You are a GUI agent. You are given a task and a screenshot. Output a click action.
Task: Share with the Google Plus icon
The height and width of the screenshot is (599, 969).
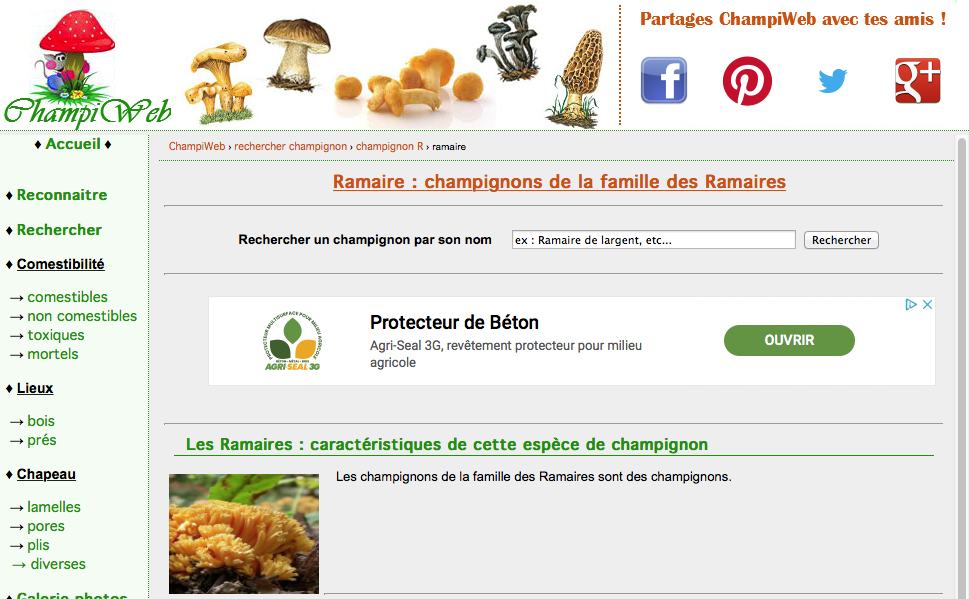(x=918, y=80)
